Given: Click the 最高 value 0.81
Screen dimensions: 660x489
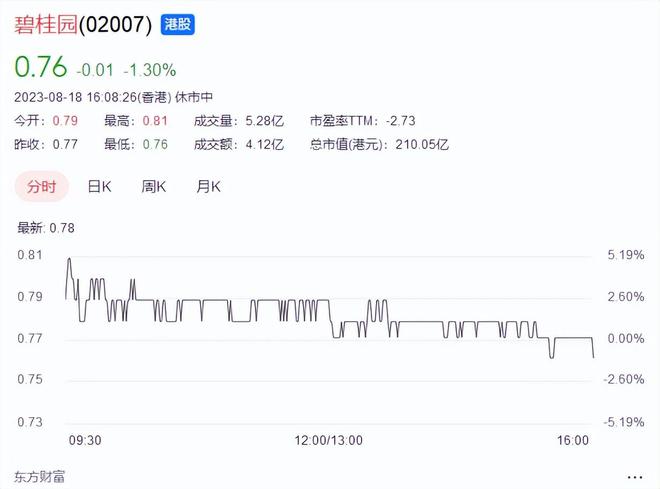Looking at the screenshot, I should click(155, 121).
